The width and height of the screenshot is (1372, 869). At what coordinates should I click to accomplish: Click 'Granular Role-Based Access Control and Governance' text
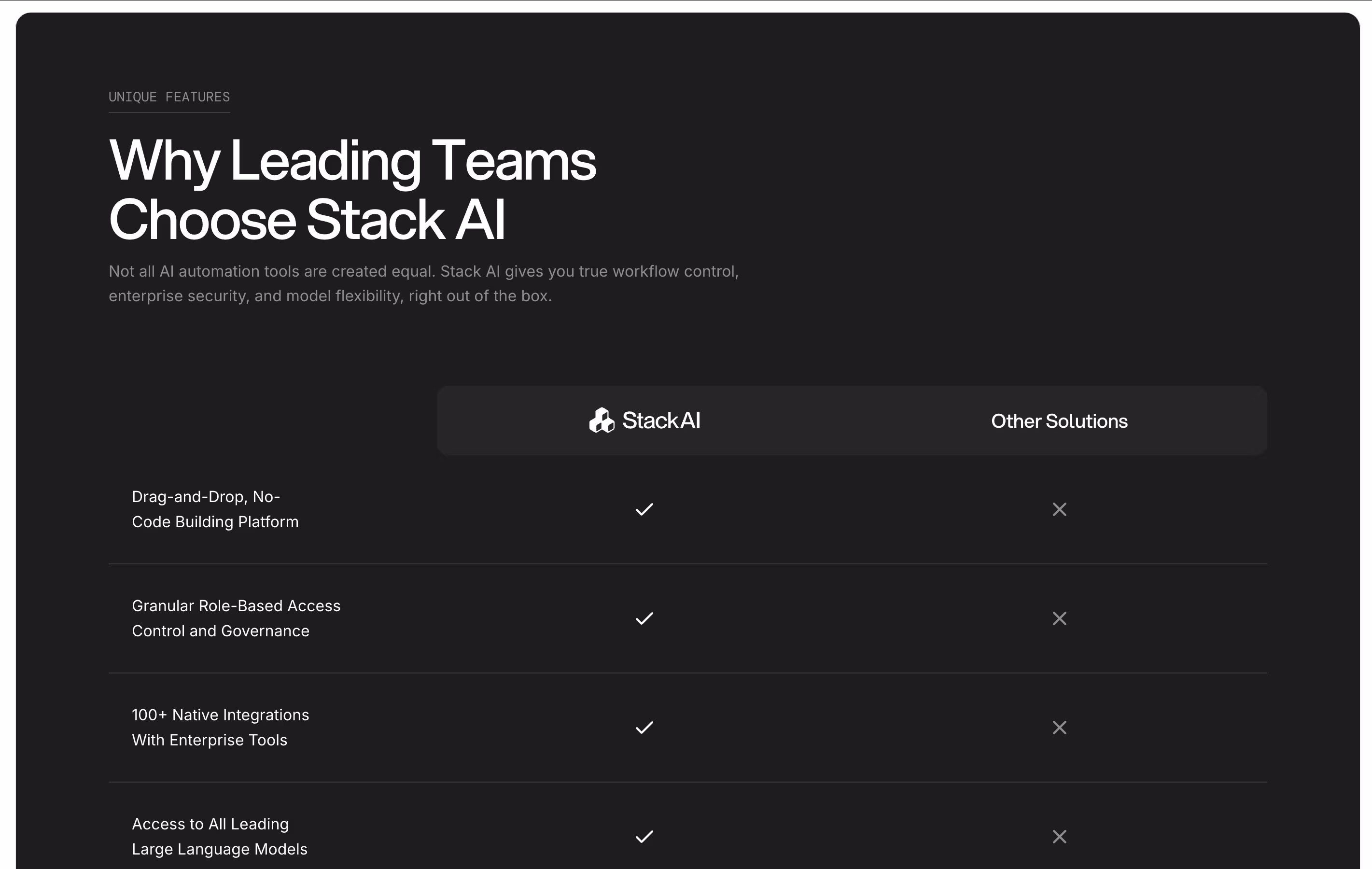point(236,618)
